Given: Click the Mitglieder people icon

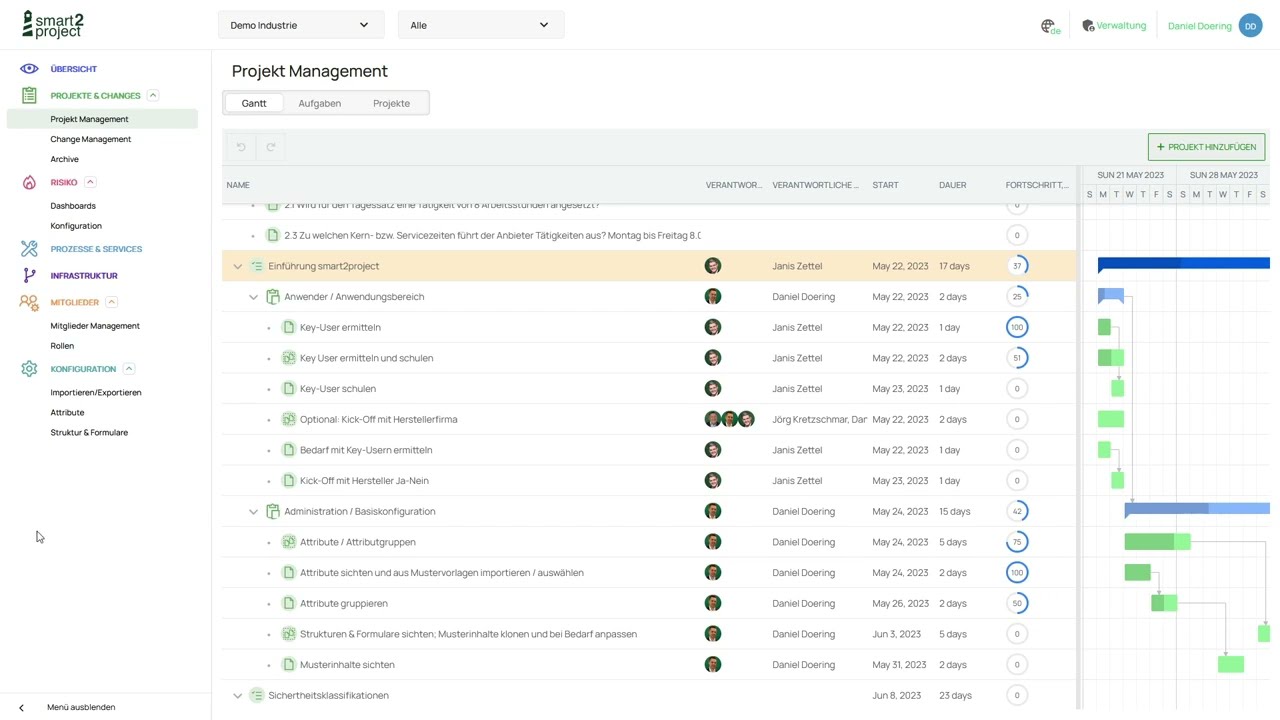Looking at the screenshot, I should coord(29,302).
